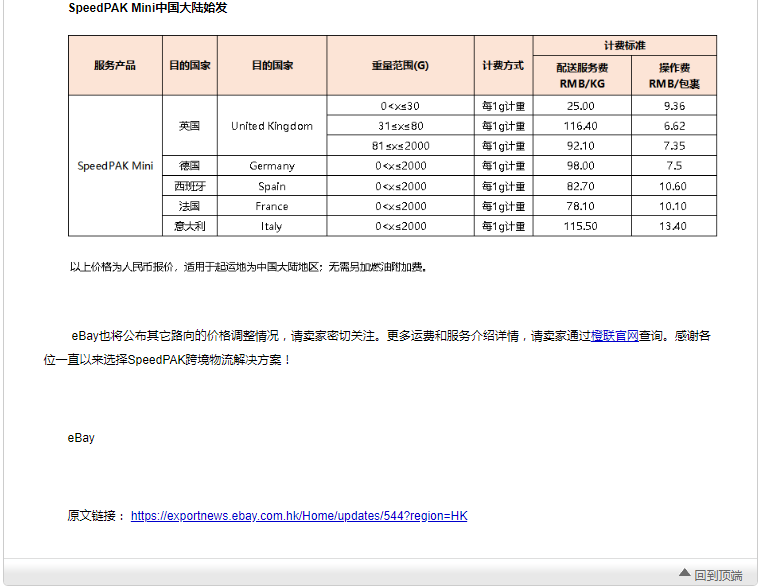Click the 7.35 handling fee value
762x588 pixels.
pyautogui.click(x=674, y=146)
